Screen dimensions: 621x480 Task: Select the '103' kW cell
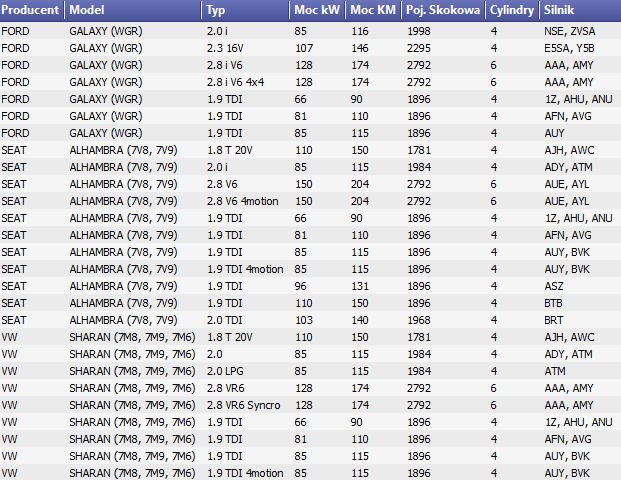[x=304, y=320]
